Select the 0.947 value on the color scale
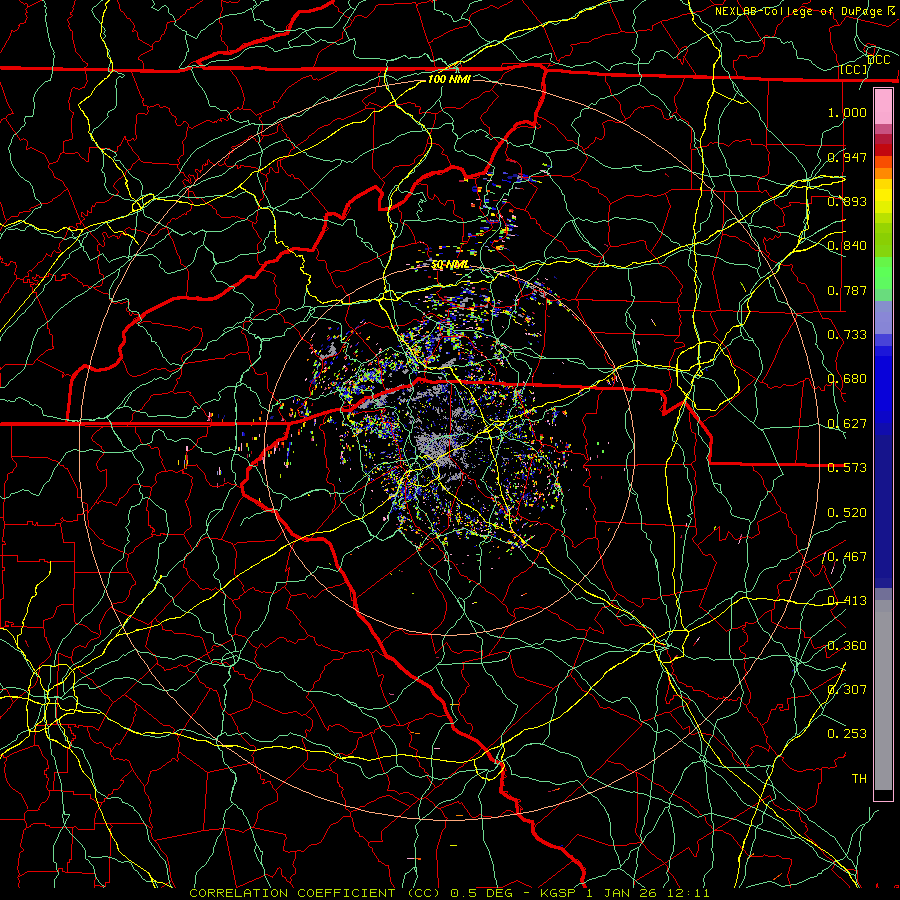 click(x=847, y=157)
